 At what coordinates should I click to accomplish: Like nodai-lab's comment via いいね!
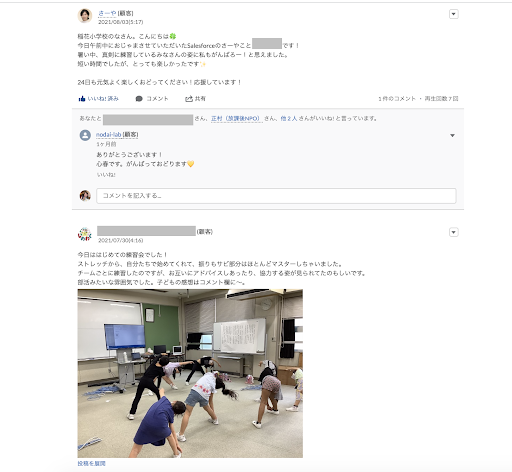click(106, 175)
